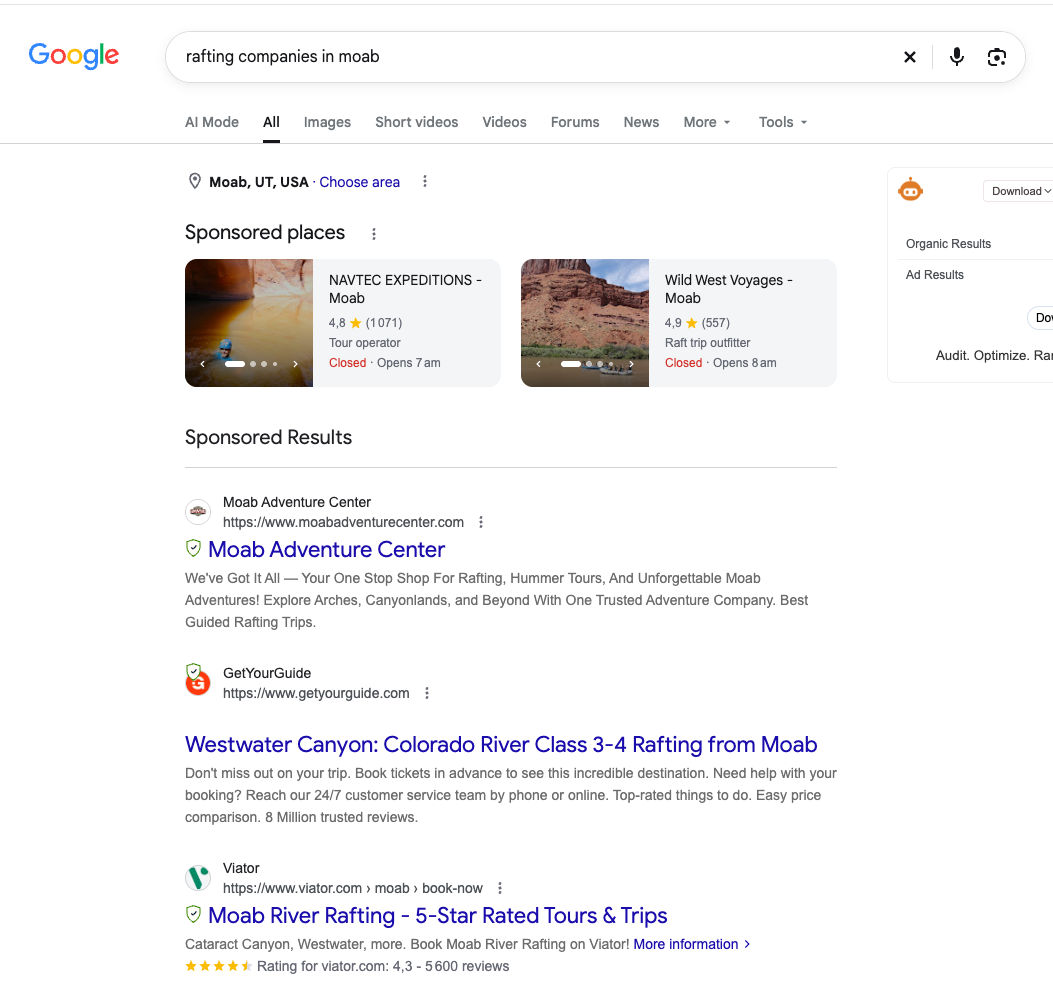The image size is (1053, 996).
Task: Click NAVTEC's 4,8 (1 071) rating text
Action: [365, 323]
